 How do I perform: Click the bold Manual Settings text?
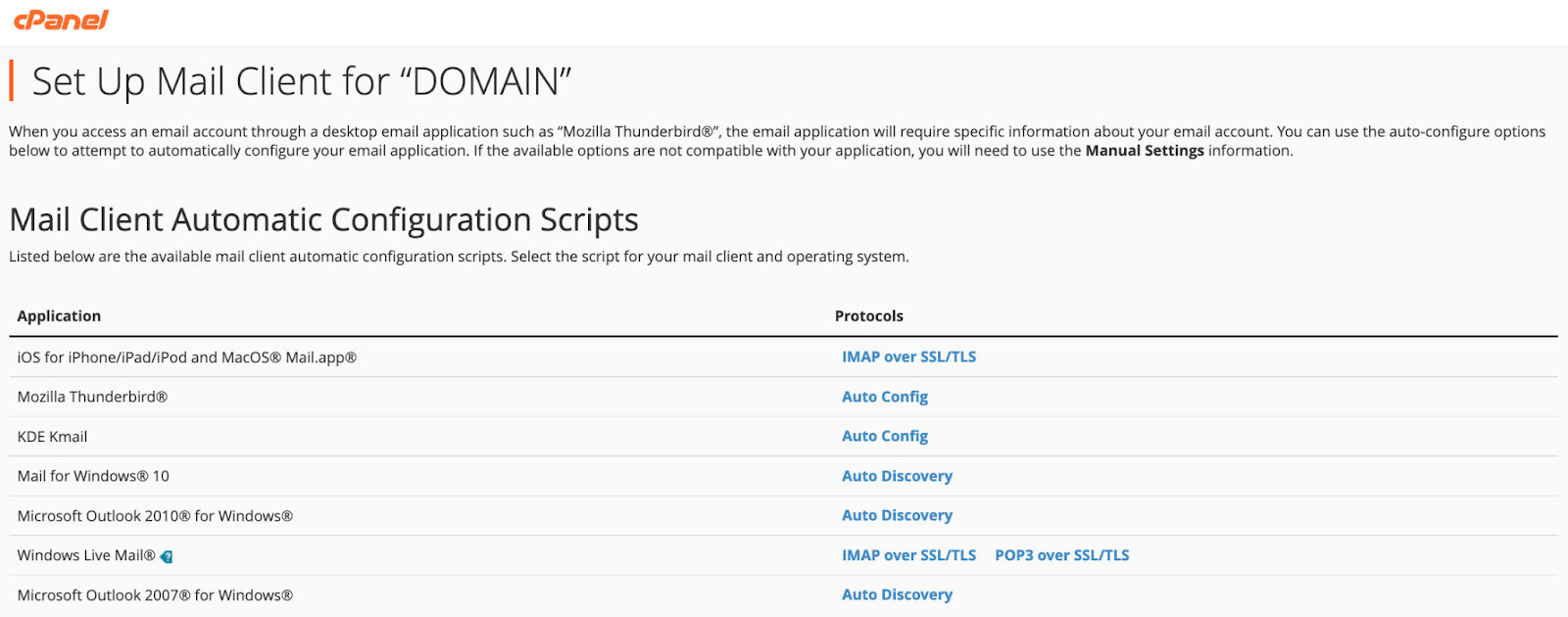click(1144, 151)
